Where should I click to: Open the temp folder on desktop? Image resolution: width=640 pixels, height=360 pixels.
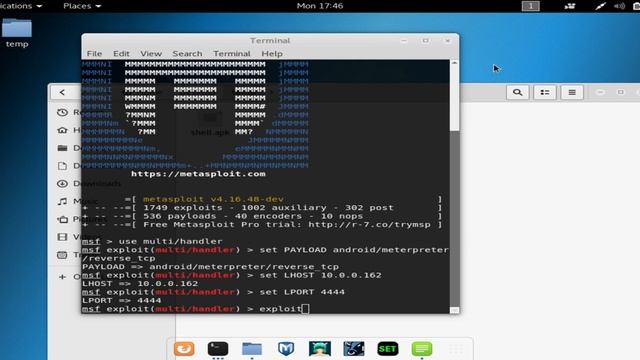pos(17,33)
